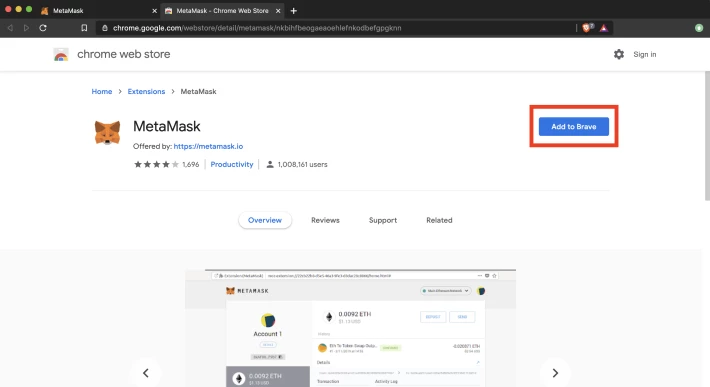Open the Extensions breadcrumb link
The height and width of the screenshot is (387, 710).
pyautogui.click(x=146, y=91)
